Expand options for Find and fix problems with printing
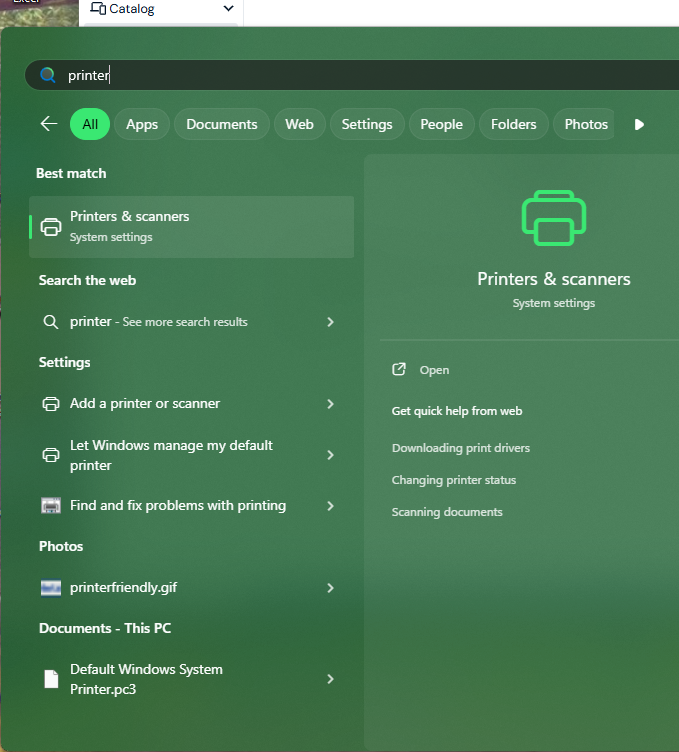 coord(330,505)
